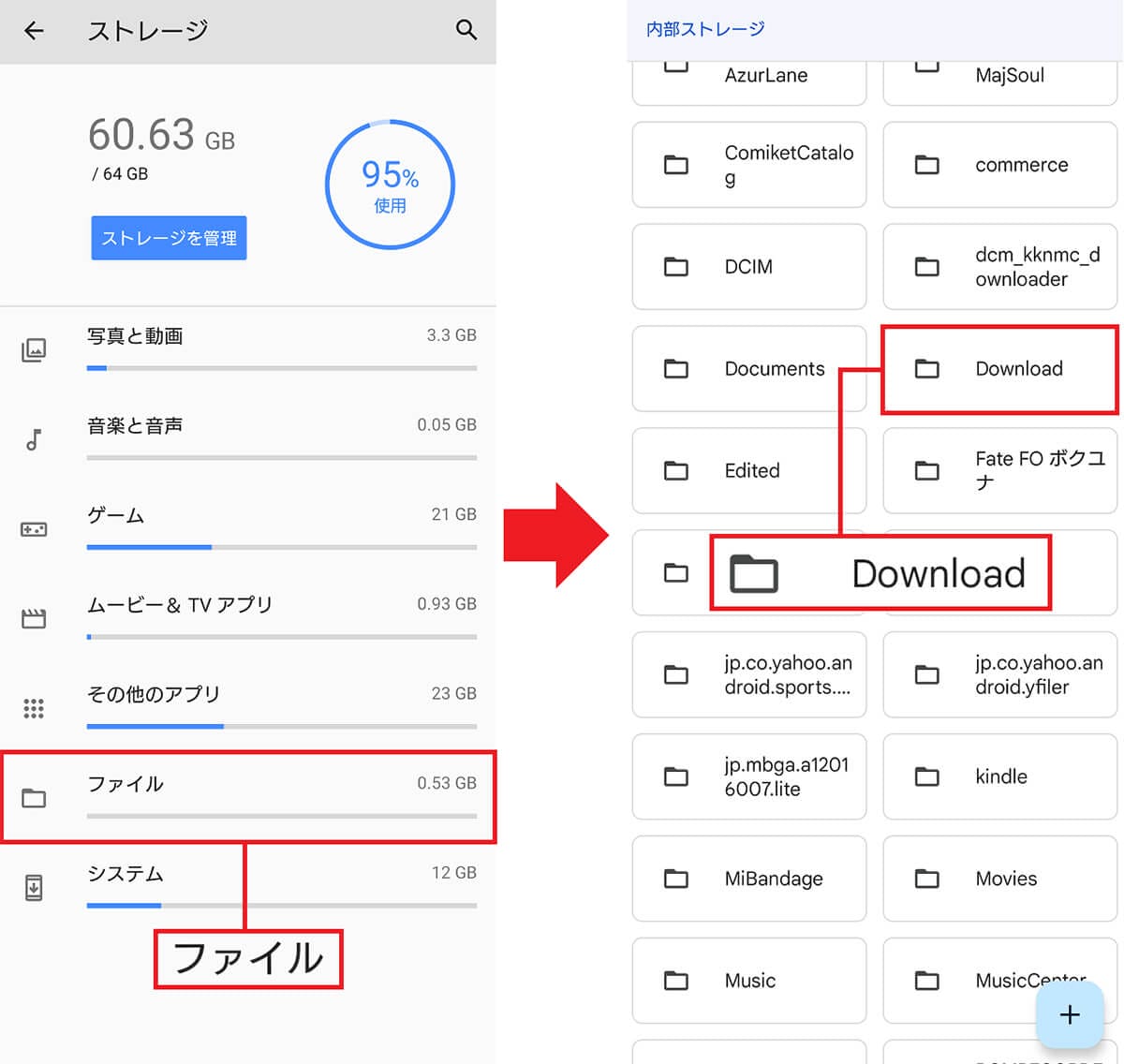Open the jp.co.yahoo.android.sports folder
This screenshot has height=1064, width=1124.
749,675
